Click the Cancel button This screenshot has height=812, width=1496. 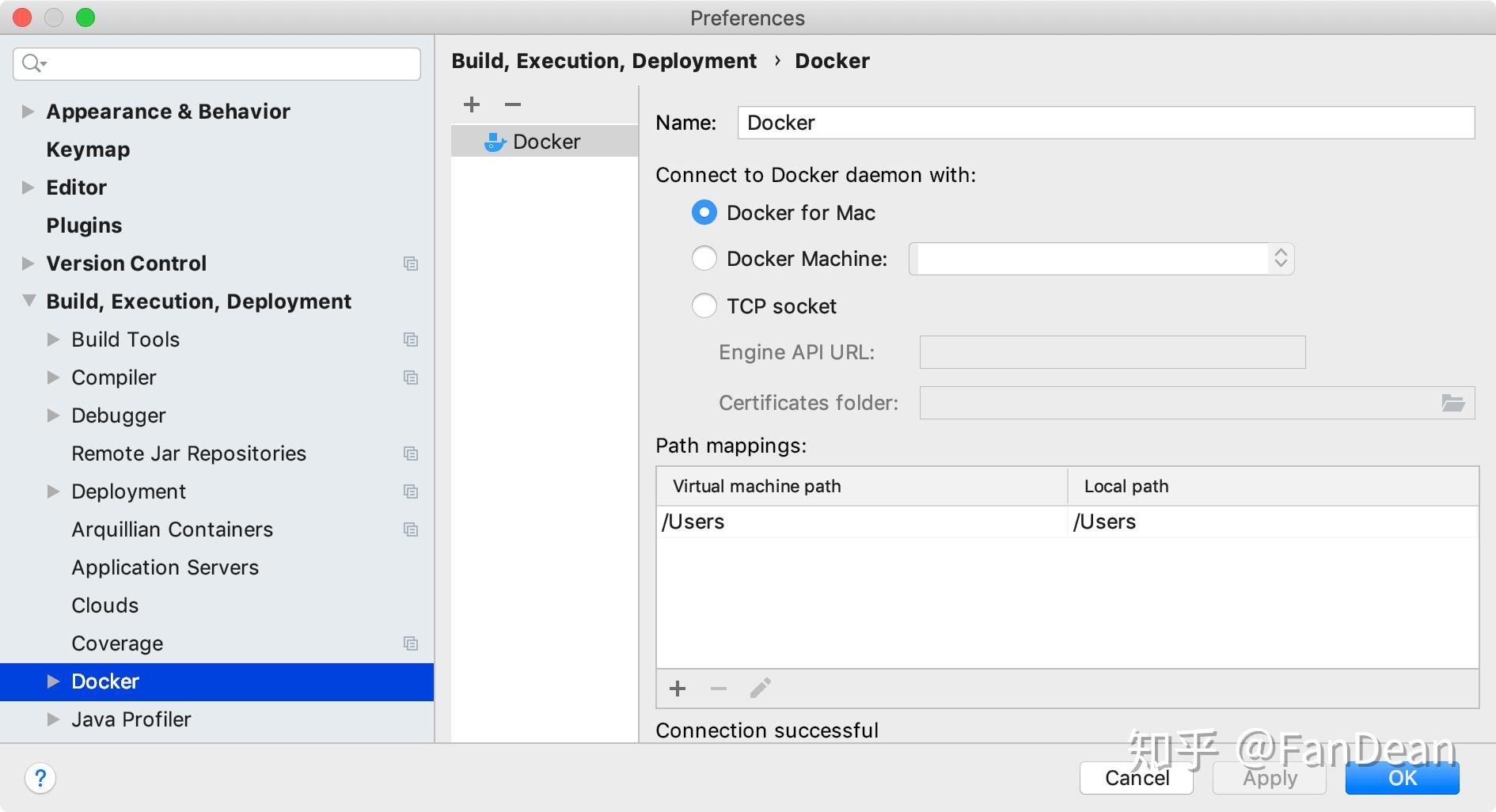[x=1137, y=778]
